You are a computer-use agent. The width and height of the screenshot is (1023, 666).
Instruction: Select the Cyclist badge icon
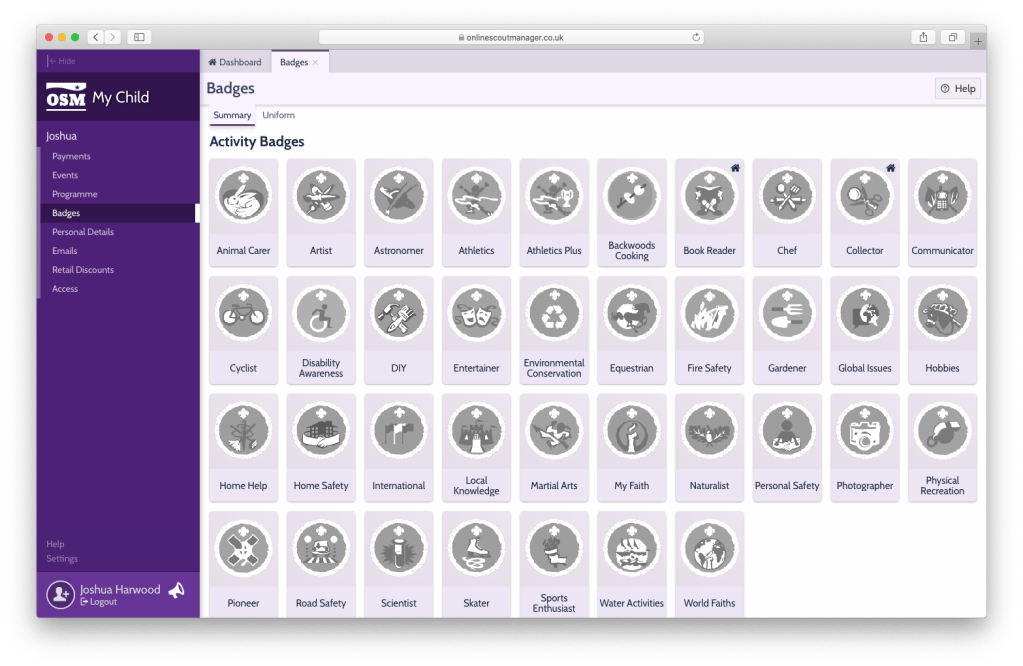click(243, 312)
